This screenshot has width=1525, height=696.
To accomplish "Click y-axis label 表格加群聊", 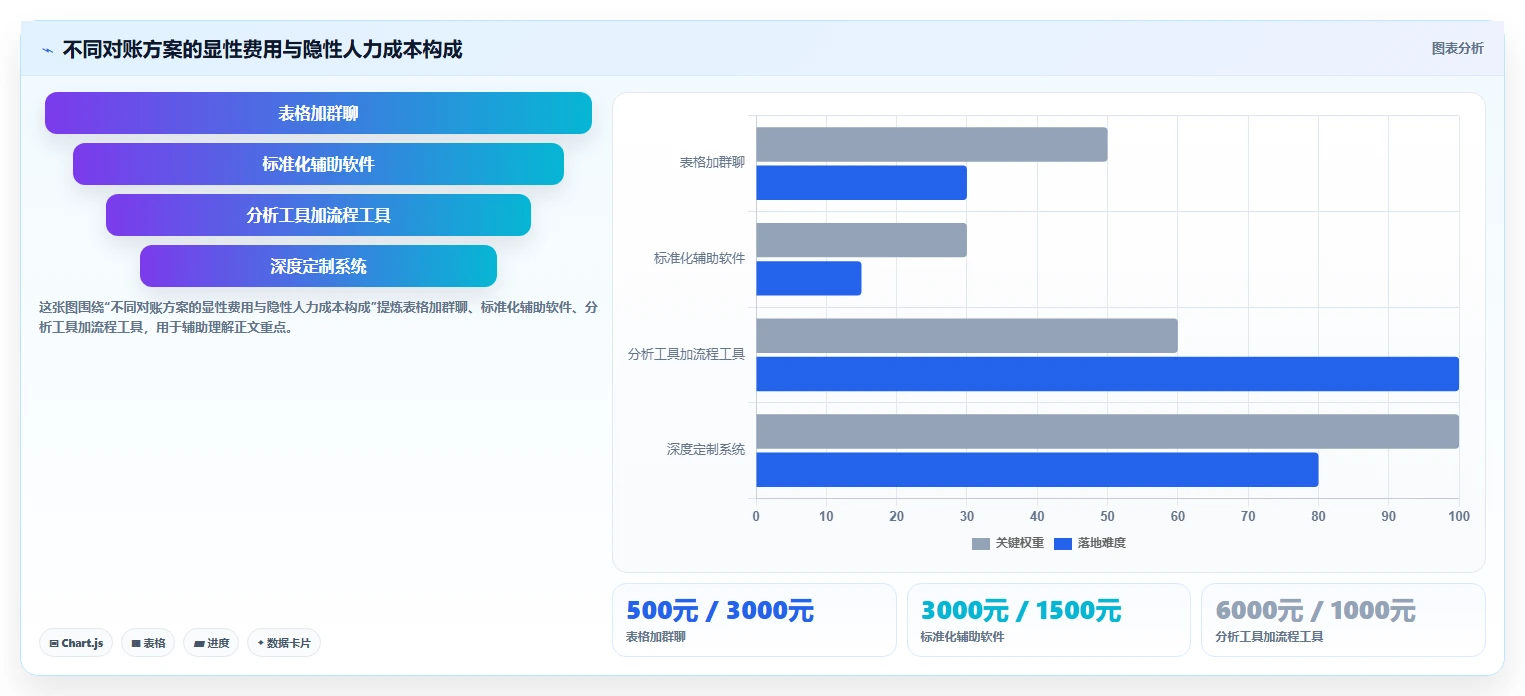I will click(712, 162).
